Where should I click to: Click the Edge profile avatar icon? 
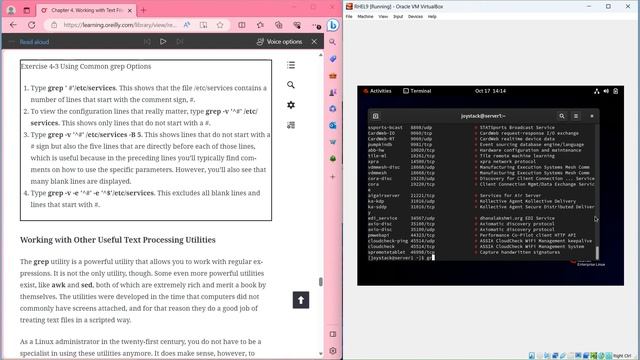(x=11, y=10)
